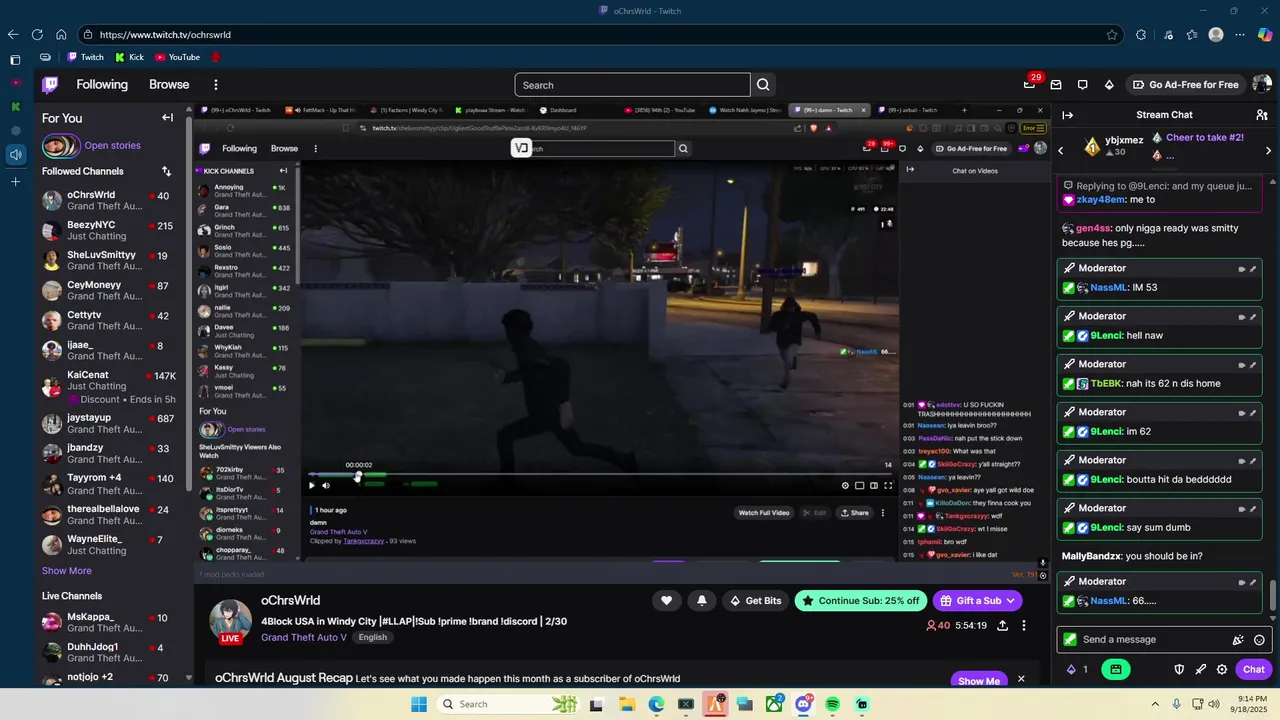Open Discord from the taskbar
This screenshot has width=1280, height=720.
pyautogui.click(x=803, y=704)
